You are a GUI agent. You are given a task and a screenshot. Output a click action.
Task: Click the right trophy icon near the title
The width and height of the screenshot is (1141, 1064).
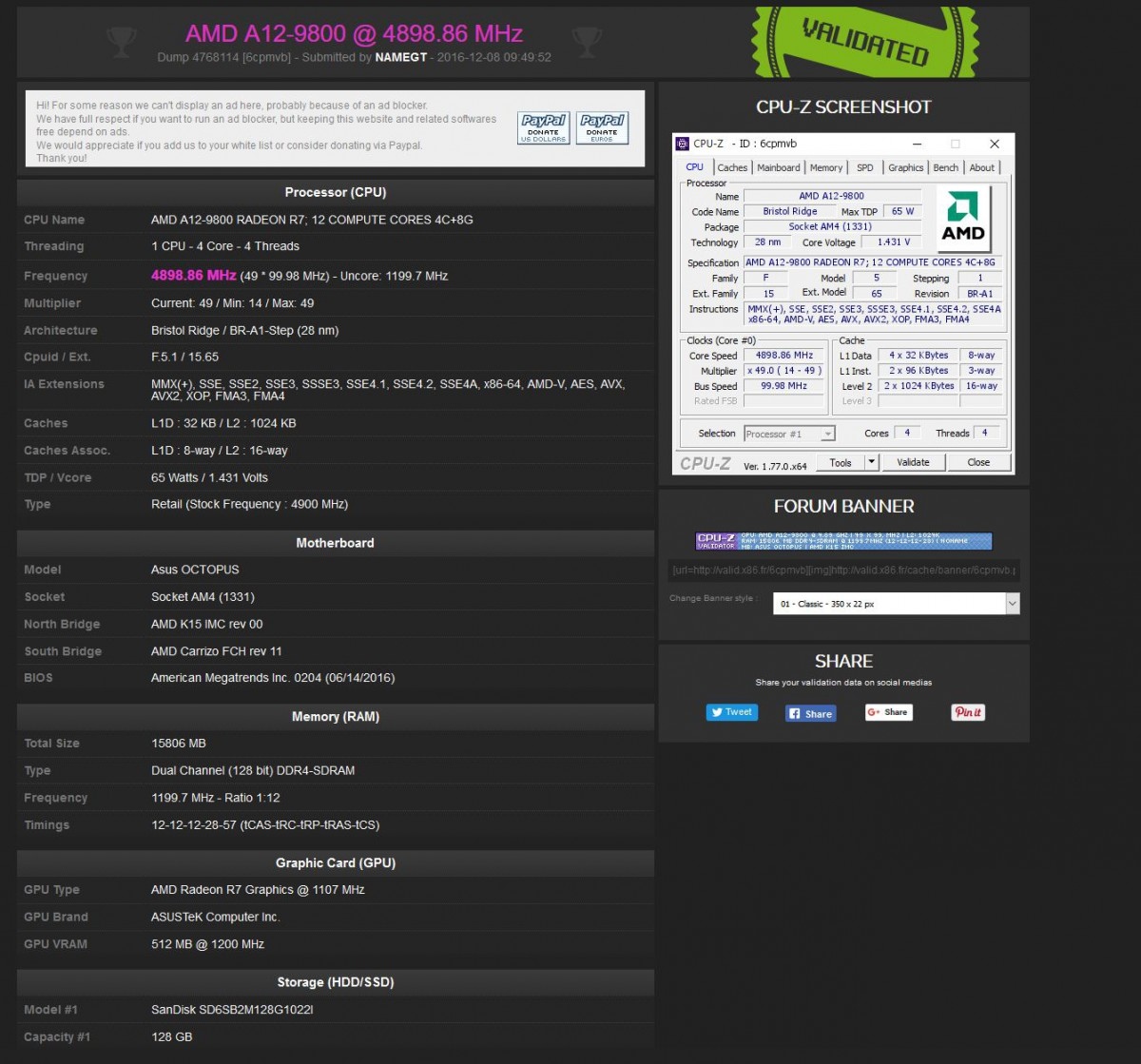coord(587,42)
